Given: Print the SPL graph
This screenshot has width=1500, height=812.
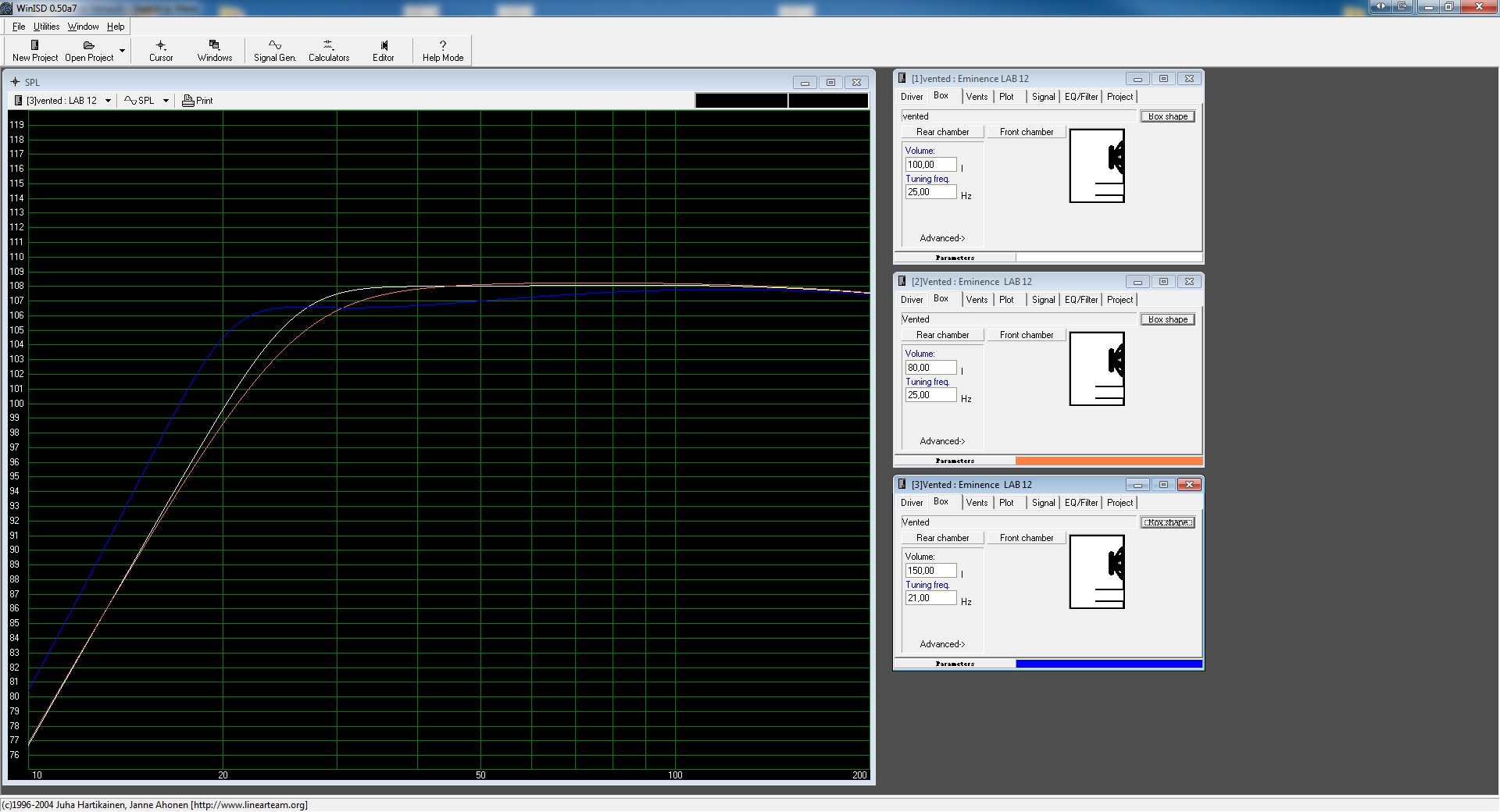Looking at the screenshot, I should click(198, 101).
